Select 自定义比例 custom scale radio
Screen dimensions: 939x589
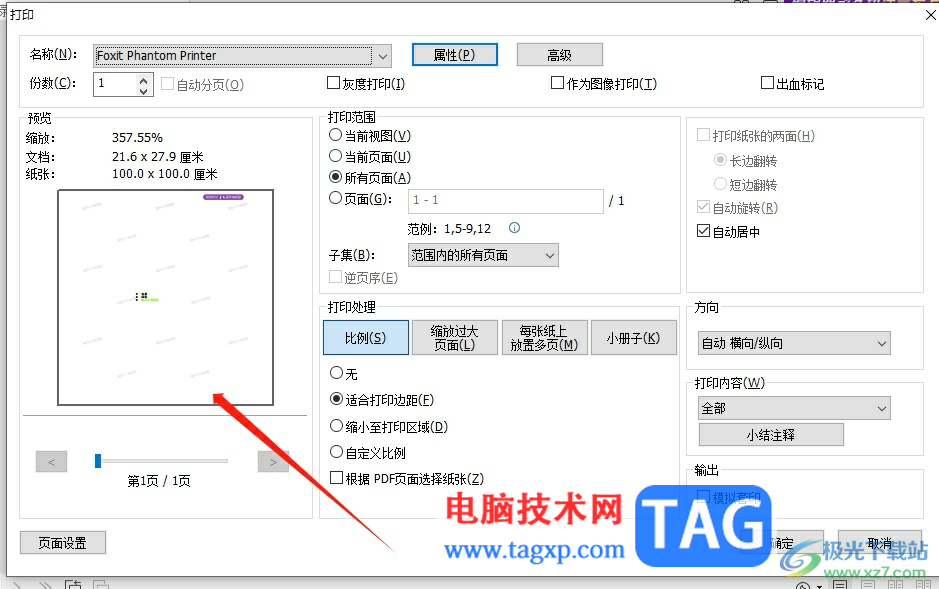pyautogui.click(x=337, y=452)
